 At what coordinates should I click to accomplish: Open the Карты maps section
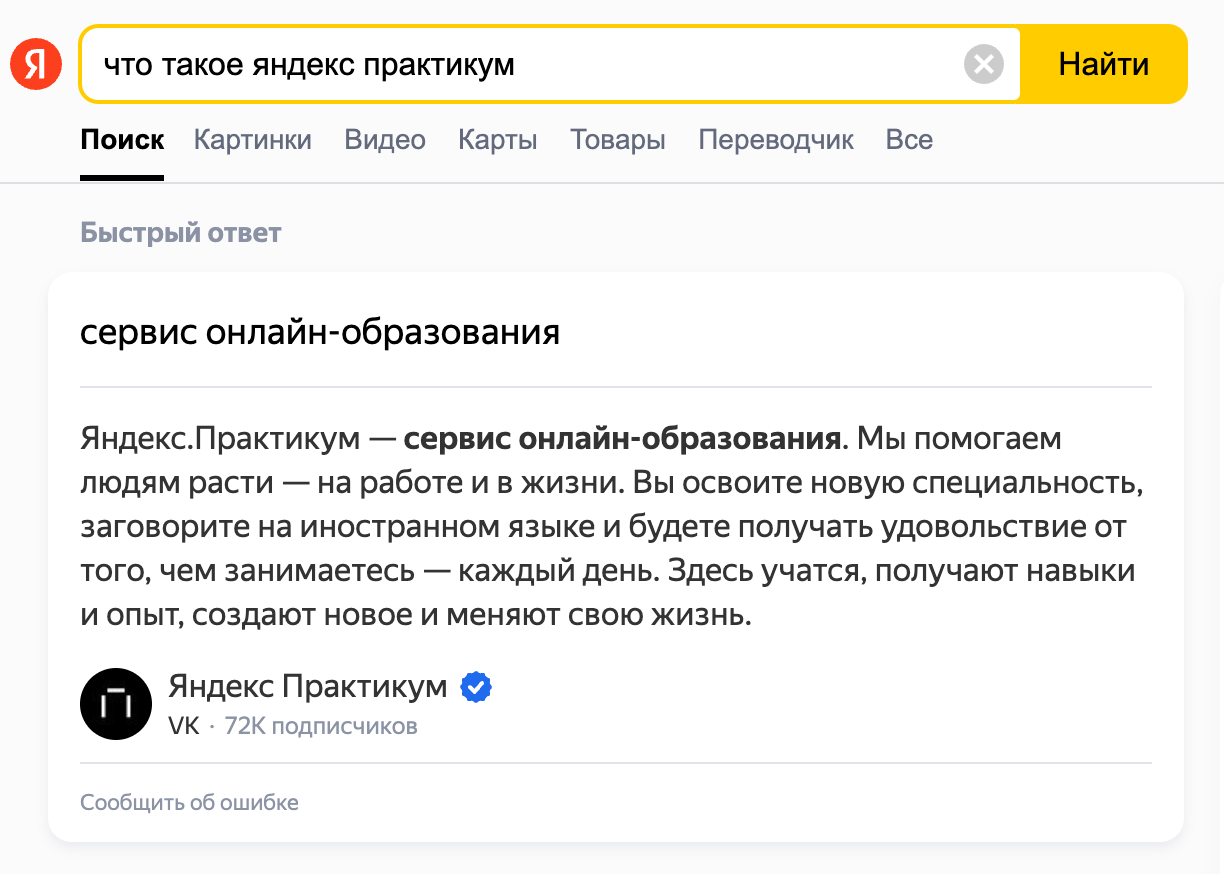[497, 139]
